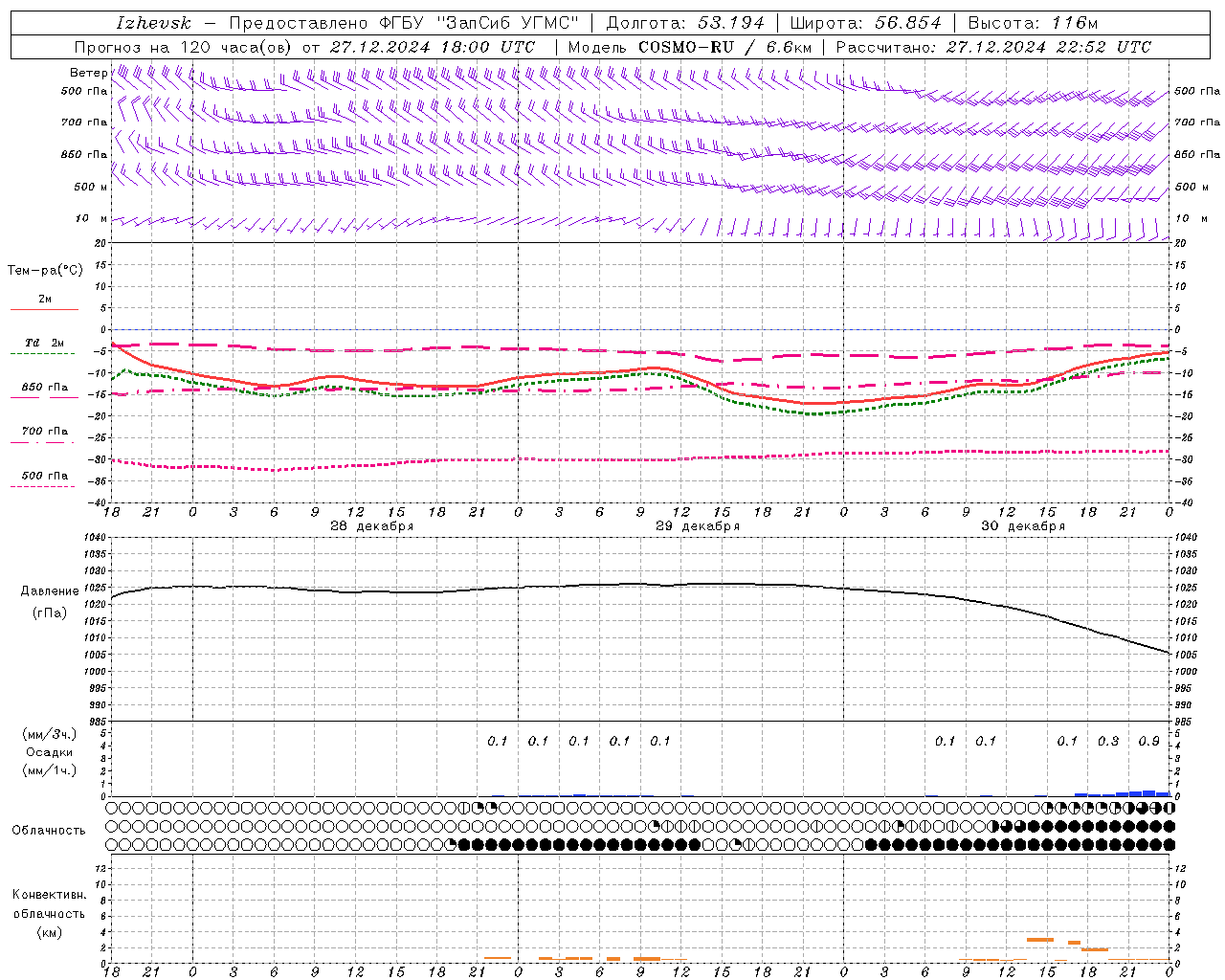Click the 'Давление' pressure panel label
Viewport: 1225px width, 980px height.
click(50, 591)
